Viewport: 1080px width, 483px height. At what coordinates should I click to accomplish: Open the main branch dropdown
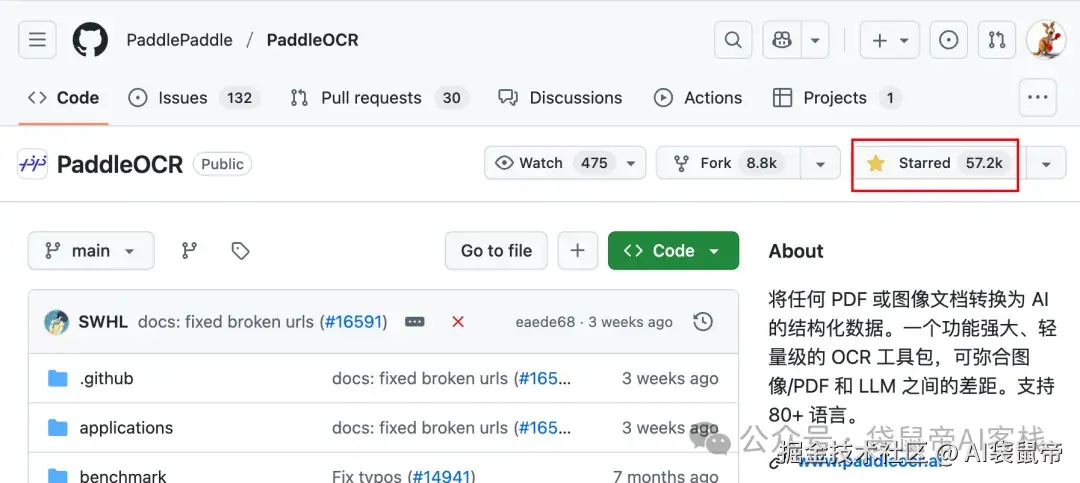point(91,251)
